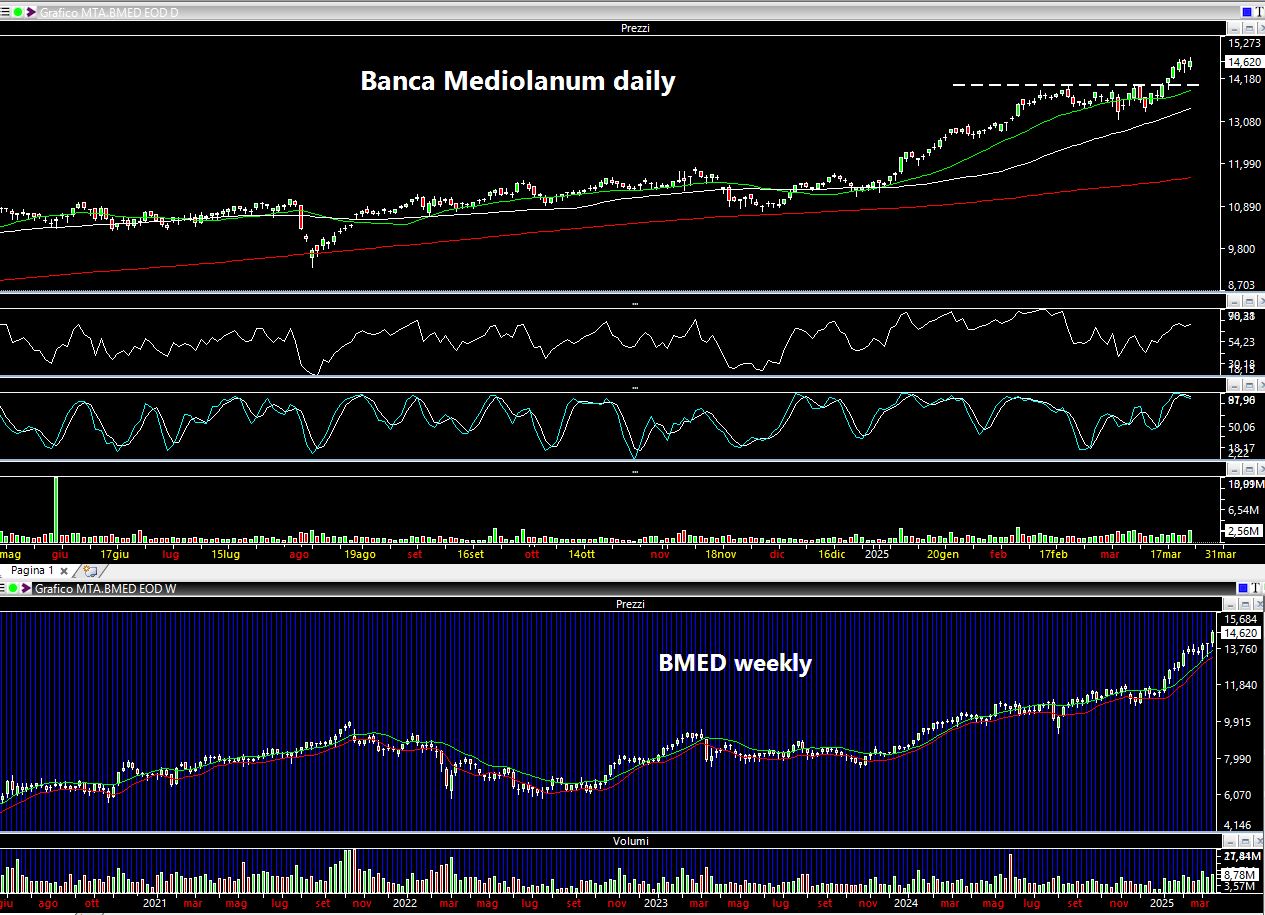Viewport: 1265px width, 915px height.
Task: Click the purple arrow icon on weekly chart
Action: point(27,588)
